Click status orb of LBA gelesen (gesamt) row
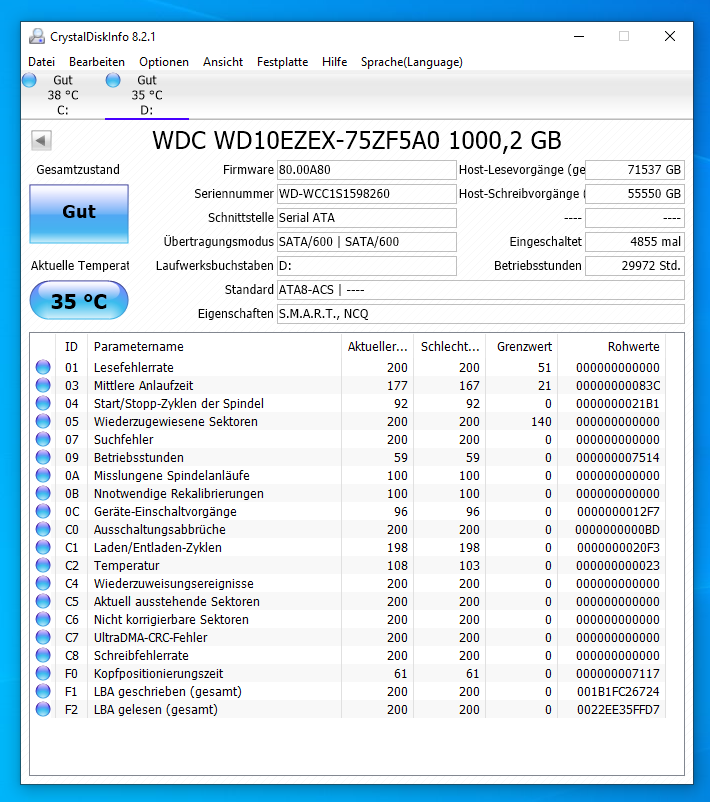 43,709
